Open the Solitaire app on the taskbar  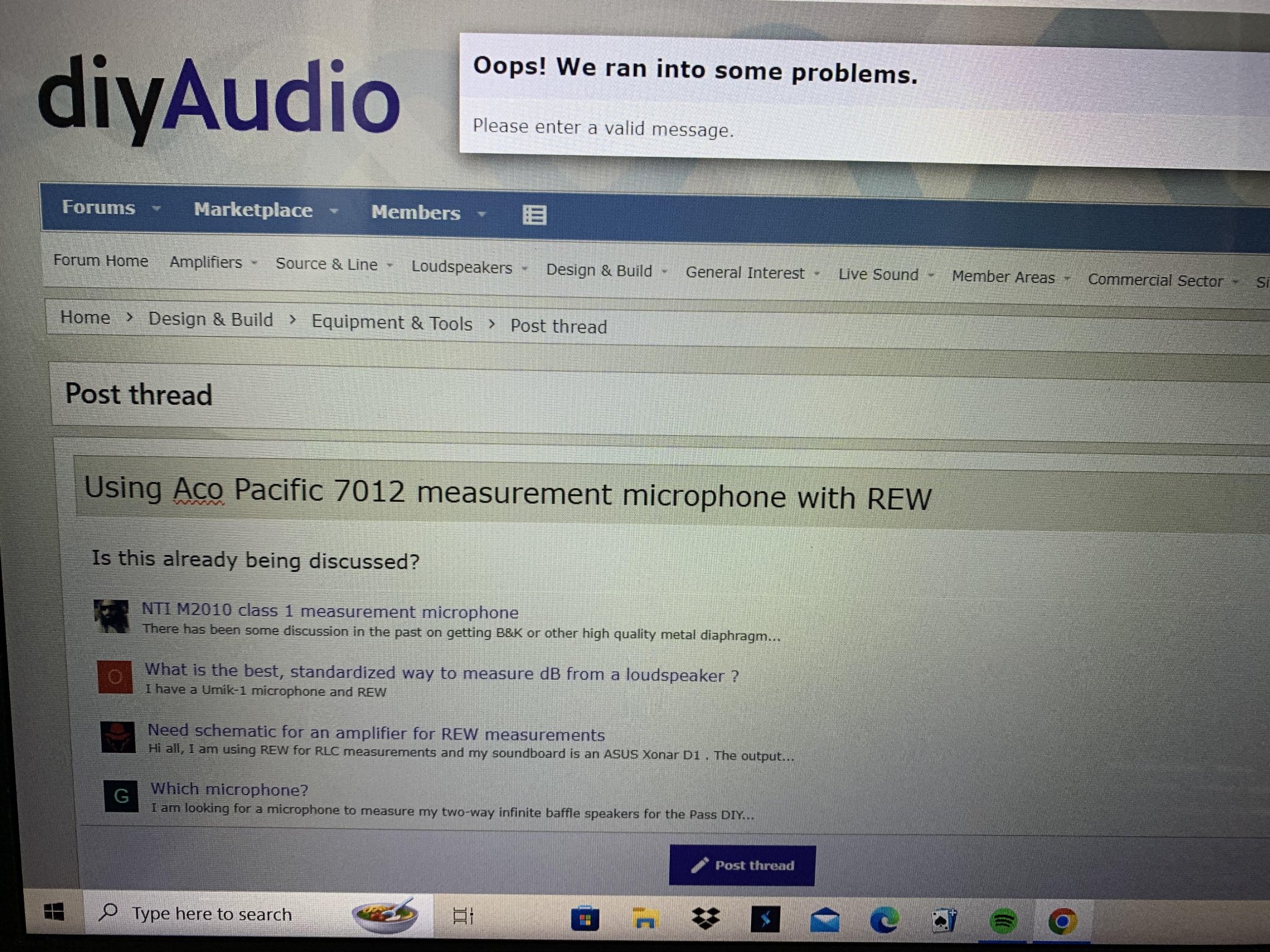tap(944, 921)
